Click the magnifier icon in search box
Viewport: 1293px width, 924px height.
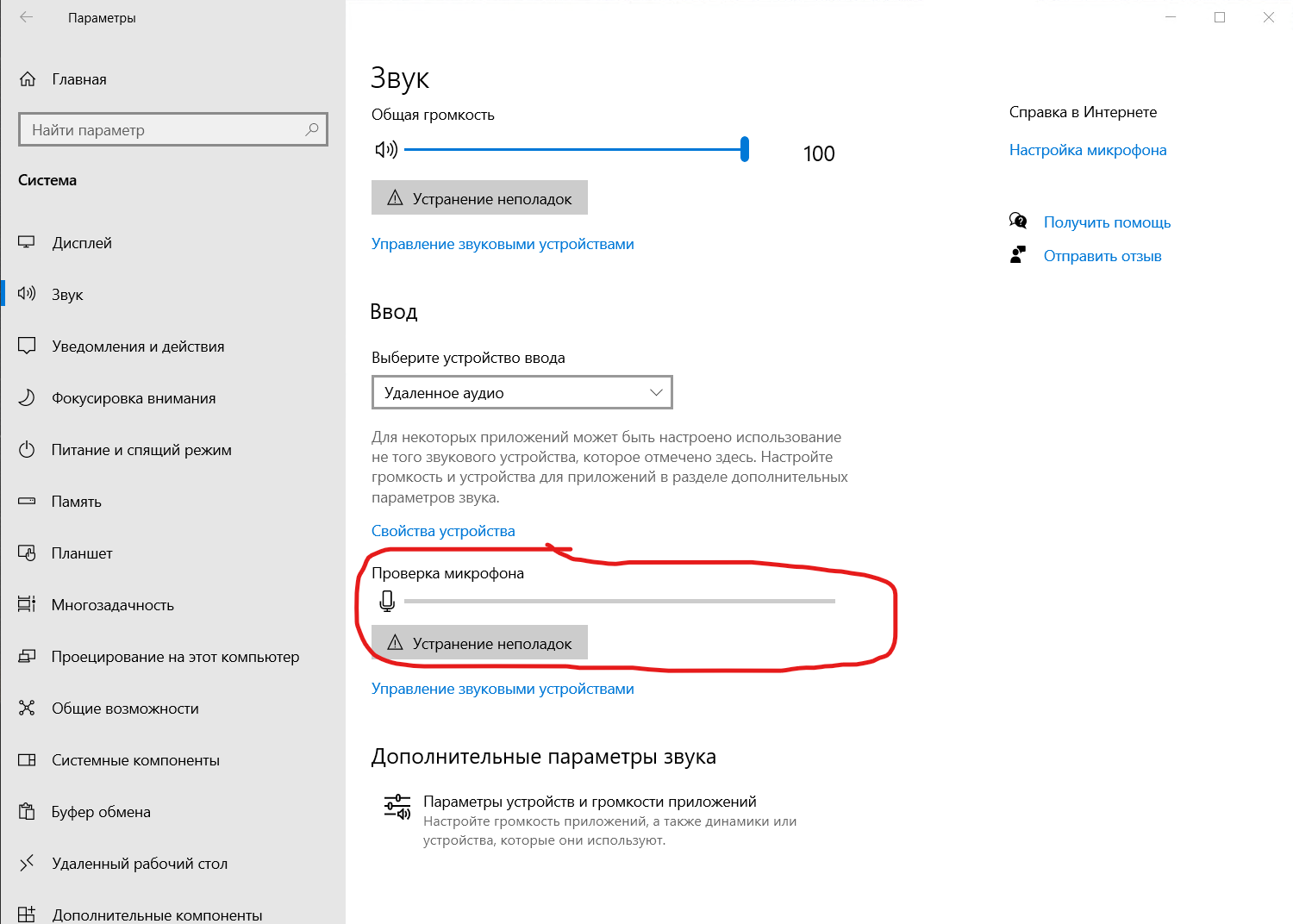312,129
